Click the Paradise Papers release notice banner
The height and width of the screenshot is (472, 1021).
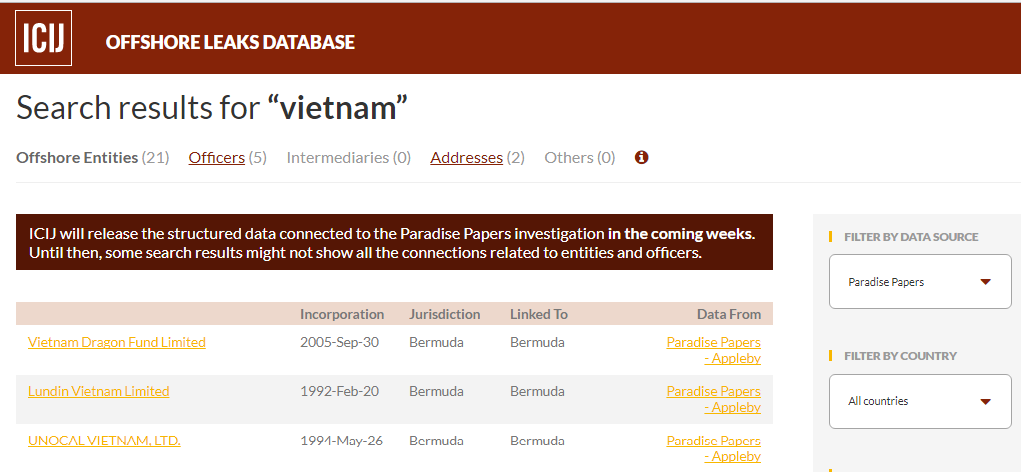tap(394, 242)
